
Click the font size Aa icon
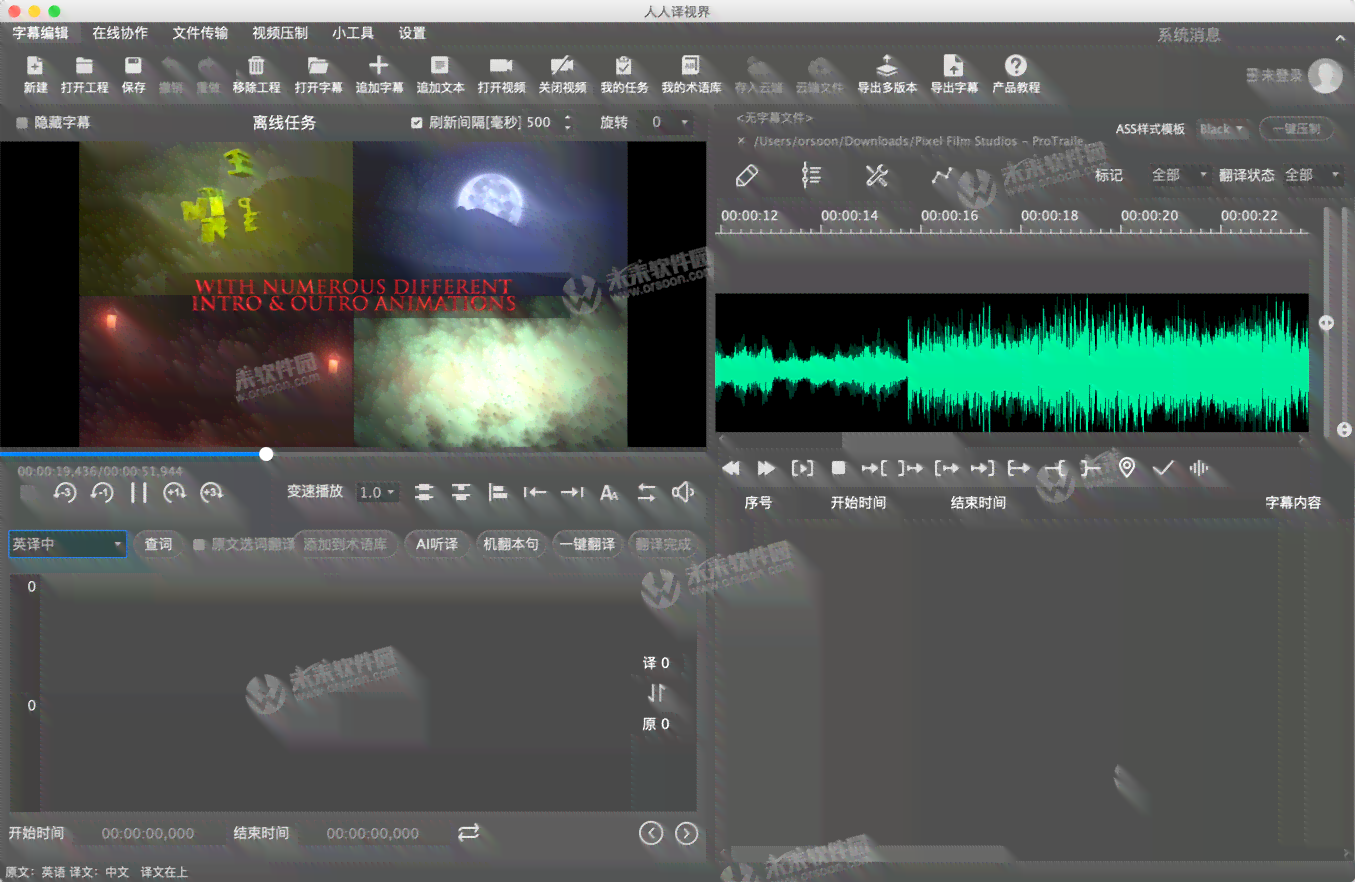609,492
